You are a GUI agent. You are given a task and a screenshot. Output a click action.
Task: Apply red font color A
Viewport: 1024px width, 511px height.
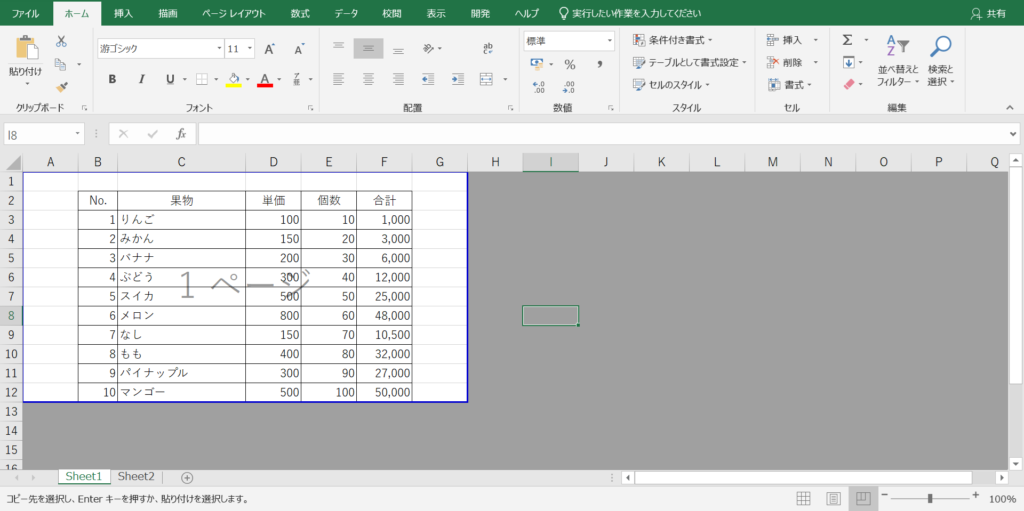[x=264, y=79]
